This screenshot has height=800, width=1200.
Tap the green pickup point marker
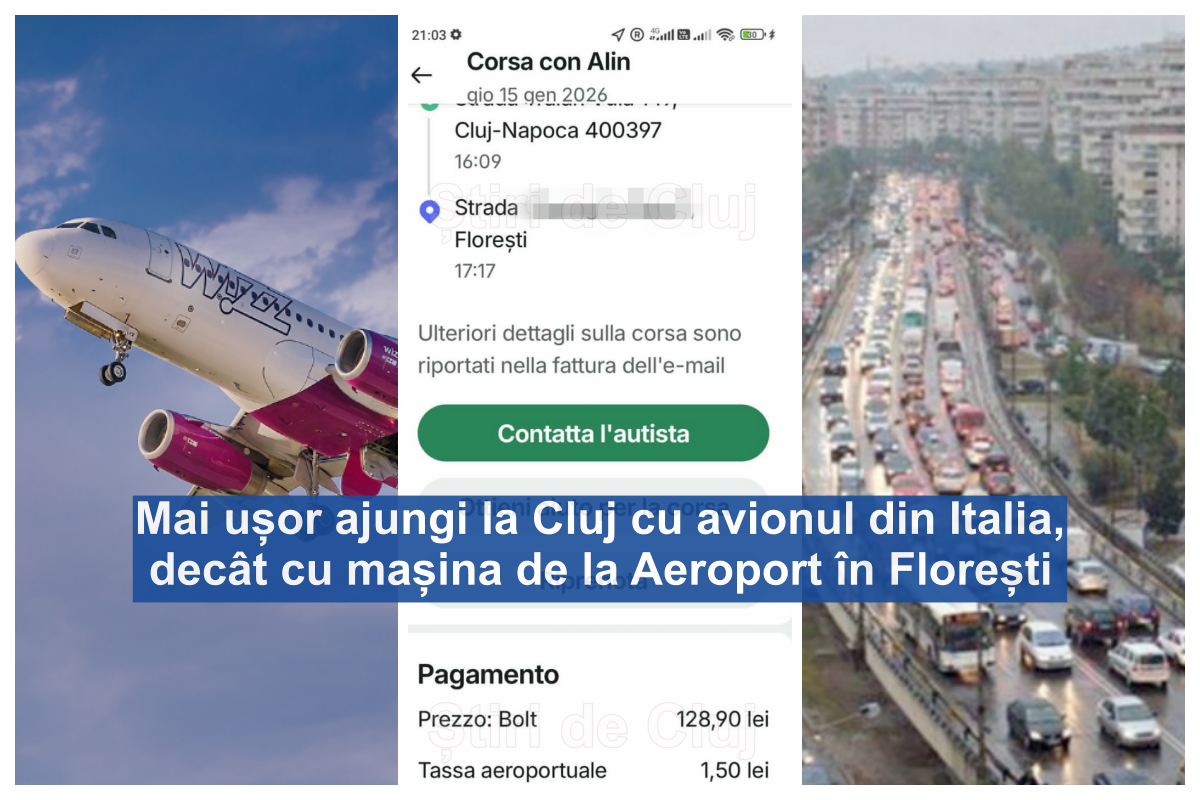point(430,102)
